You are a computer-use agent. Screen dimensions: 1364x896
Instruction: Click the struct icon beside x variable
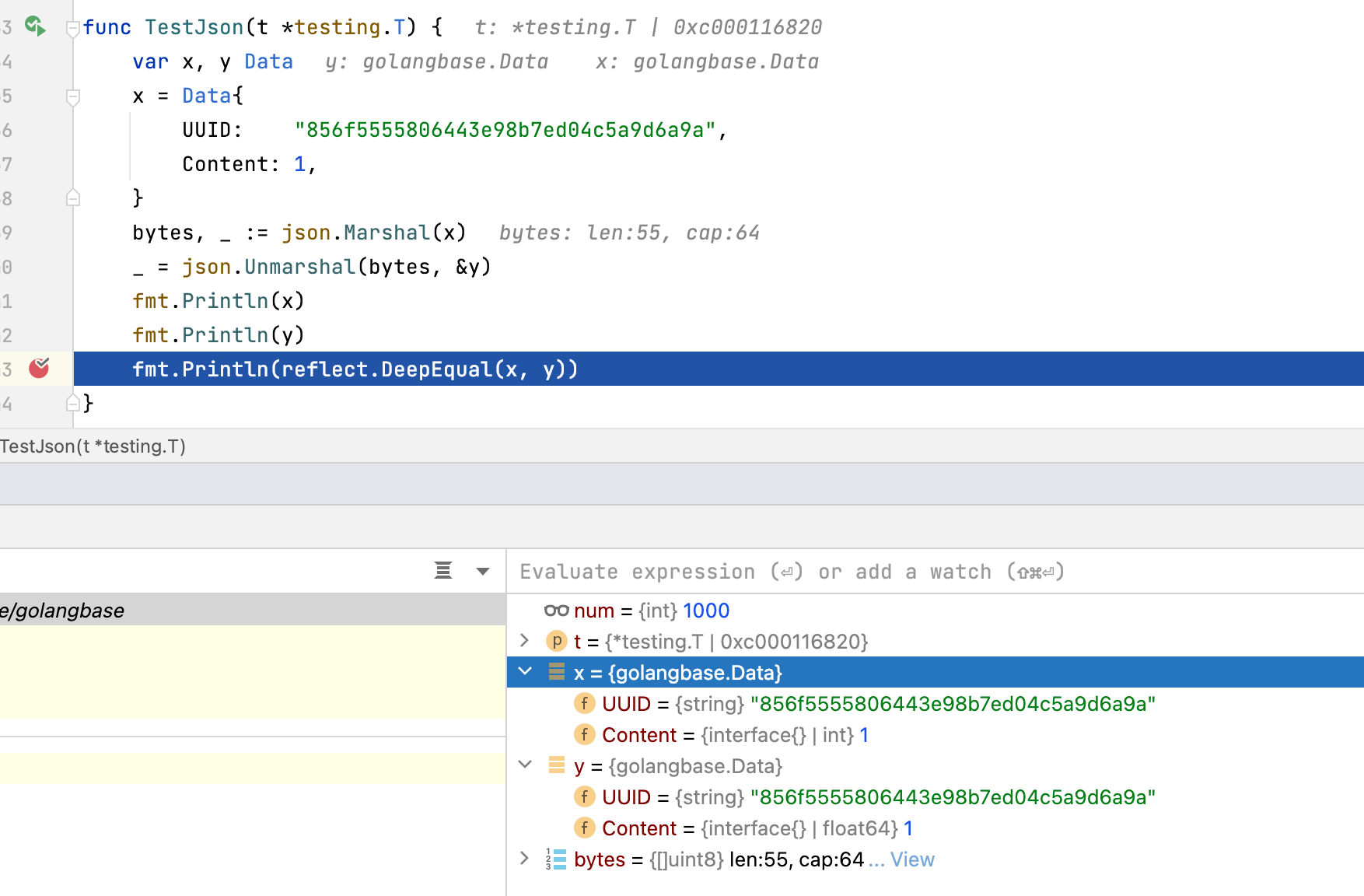tap(556, 672)
